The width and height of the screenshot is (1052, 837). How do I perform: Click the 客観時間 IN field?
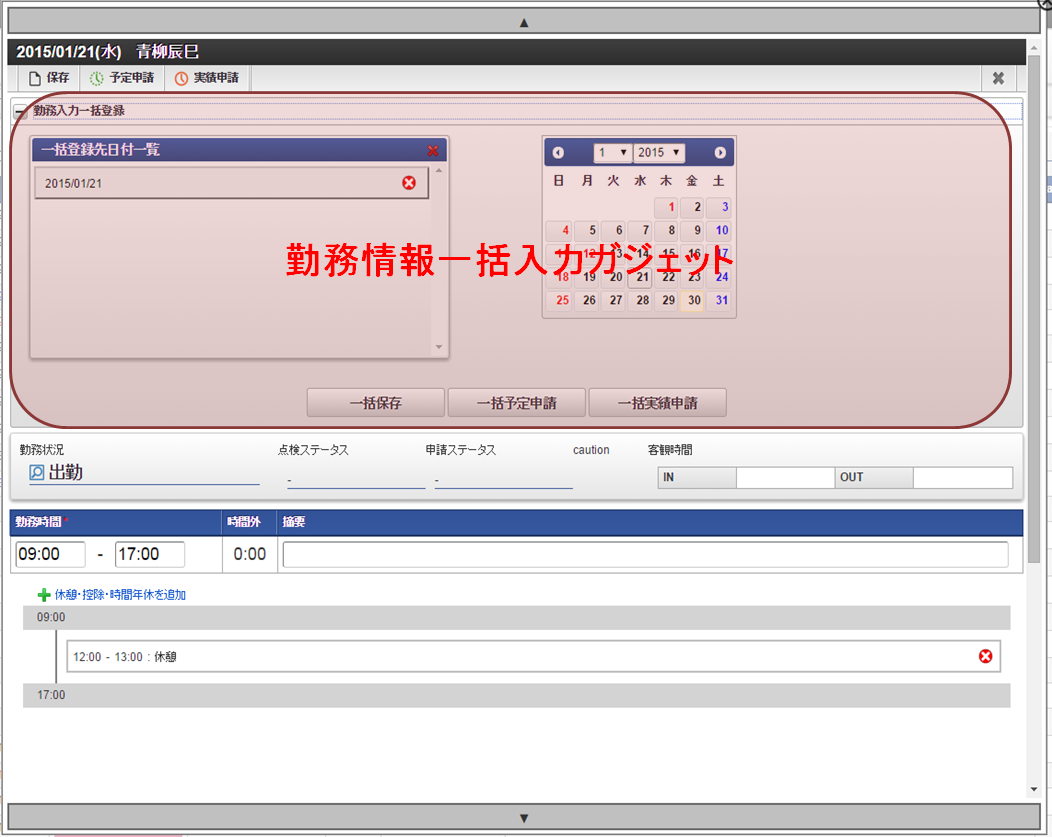click(785, 478)
